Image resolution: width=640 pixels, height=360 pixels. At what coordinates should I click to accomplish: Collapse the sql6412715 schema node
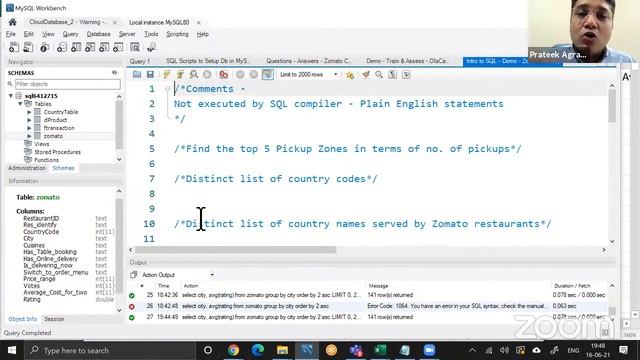pos(11,96)
